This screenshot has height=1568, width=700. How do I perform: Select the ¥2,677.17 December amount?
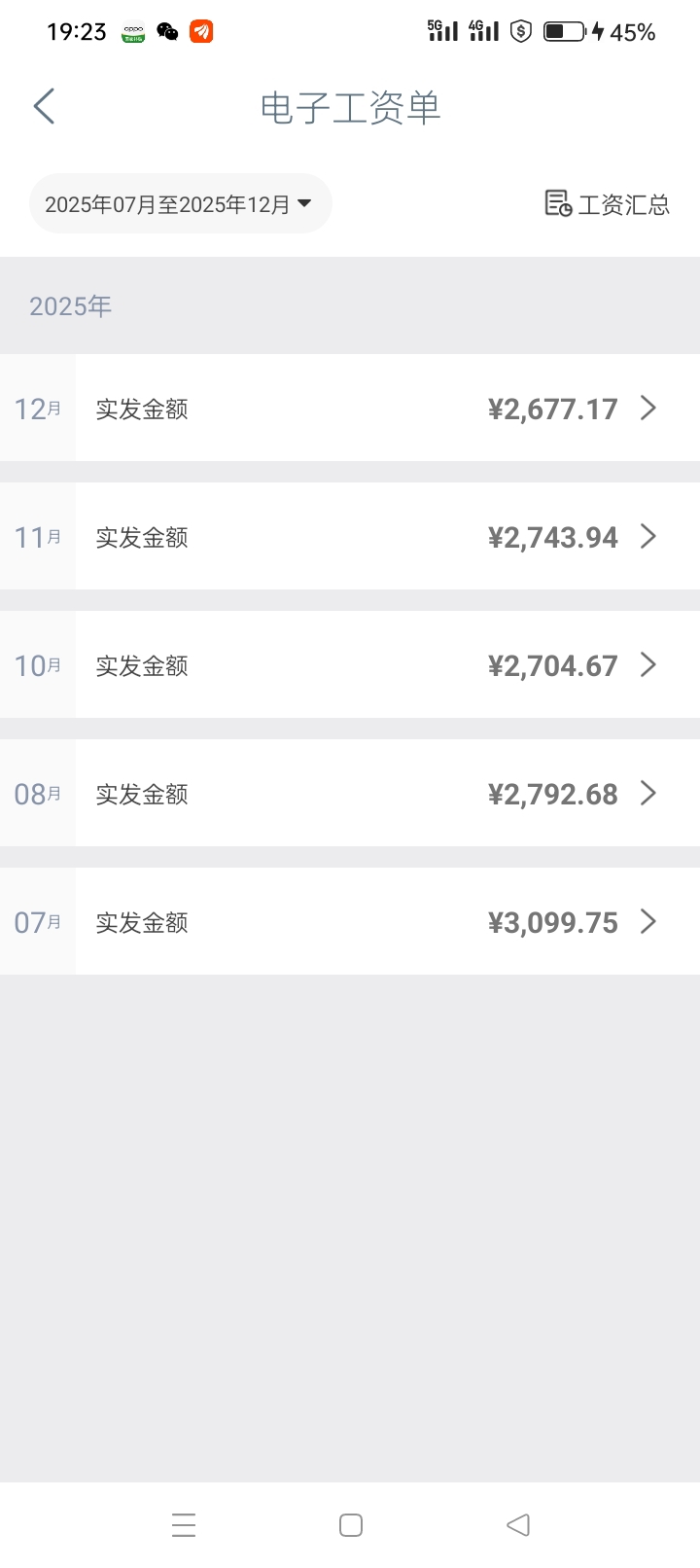point(552,409)
